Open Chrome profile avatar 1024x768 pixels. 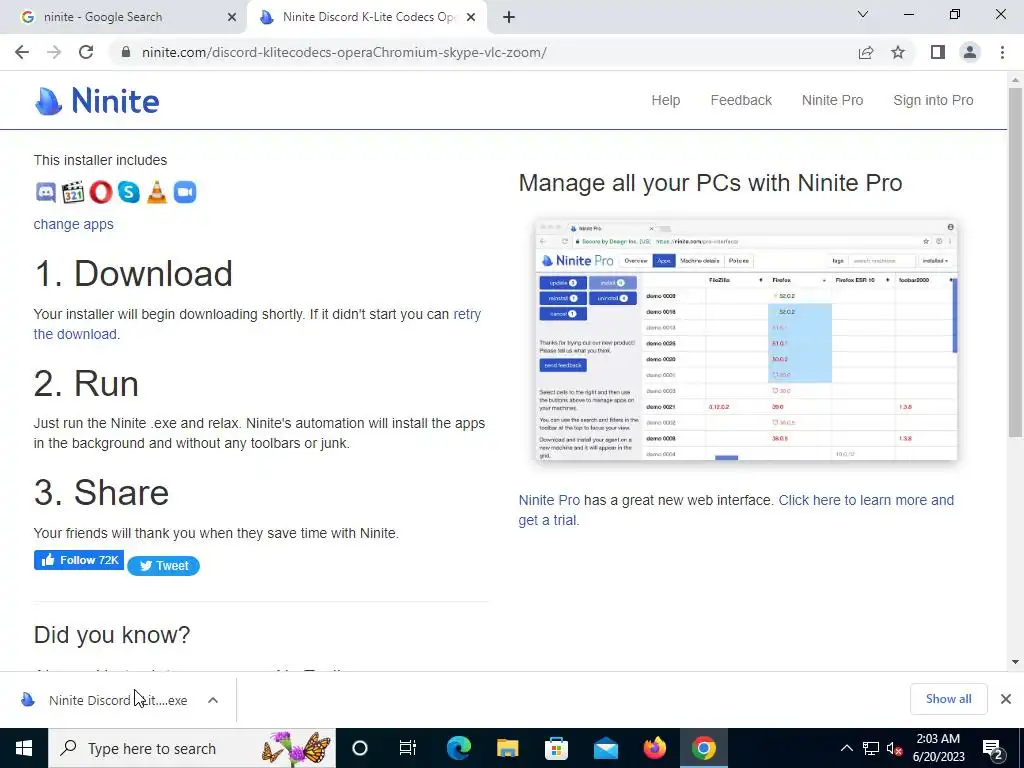pos(970,52)
